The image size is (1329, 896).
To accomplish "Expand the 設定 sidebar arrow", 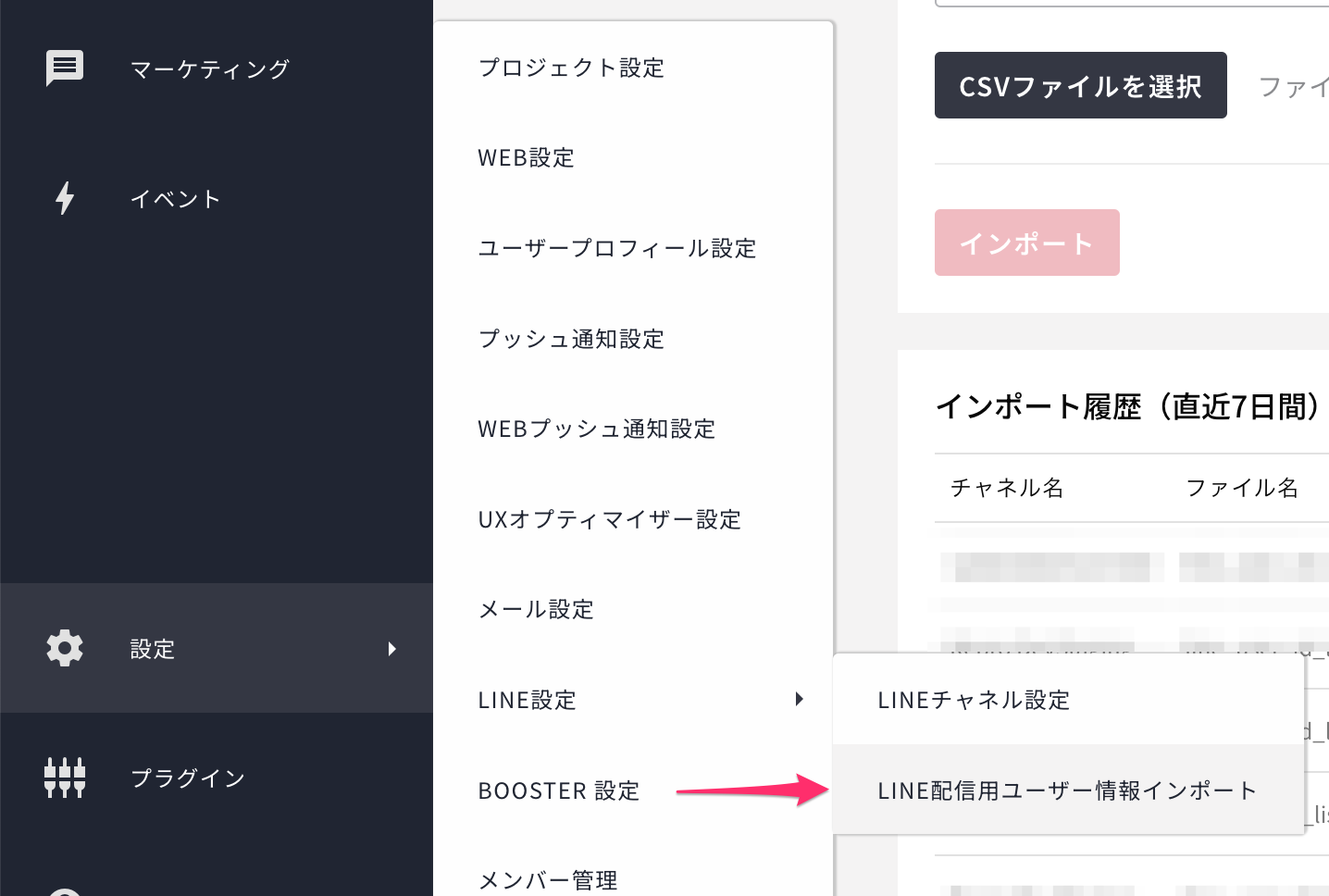I will pos(392,649).
